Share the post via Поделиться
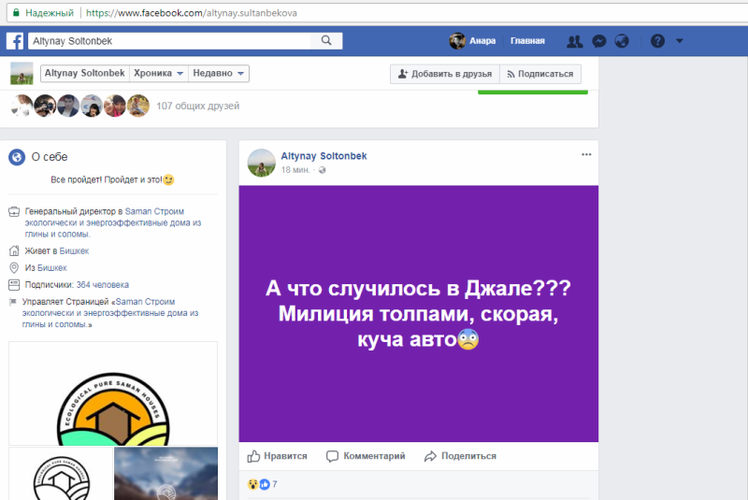The height and width of the screenshot is (500, 748). coord(460,456)
